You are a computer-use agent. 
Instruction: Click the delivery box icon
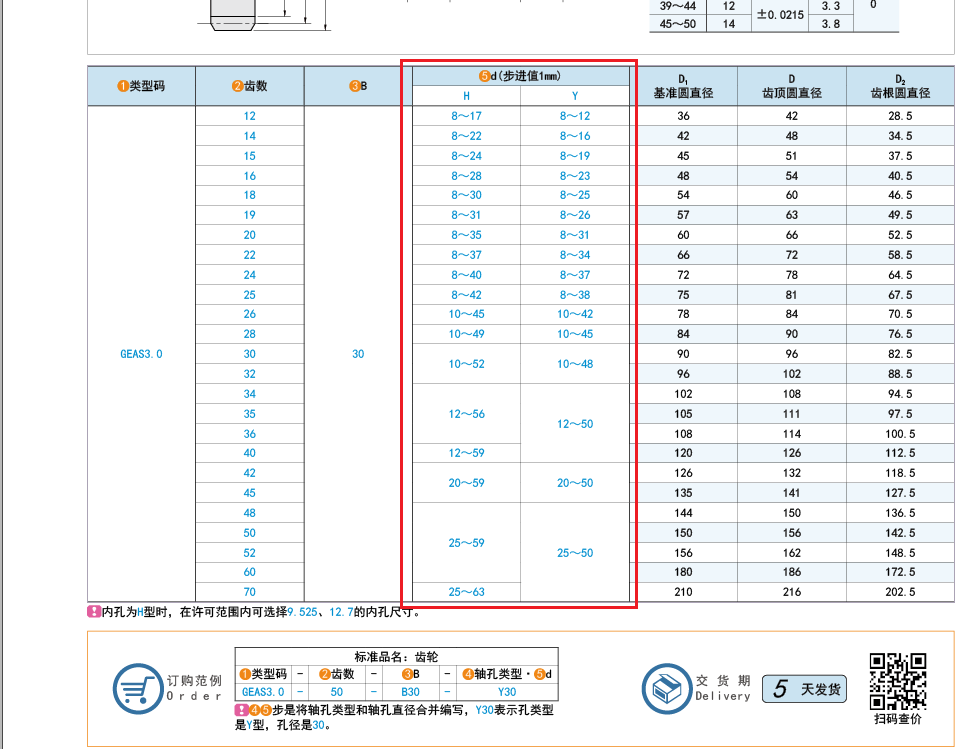pyautogui.click(x=667, y=689)
